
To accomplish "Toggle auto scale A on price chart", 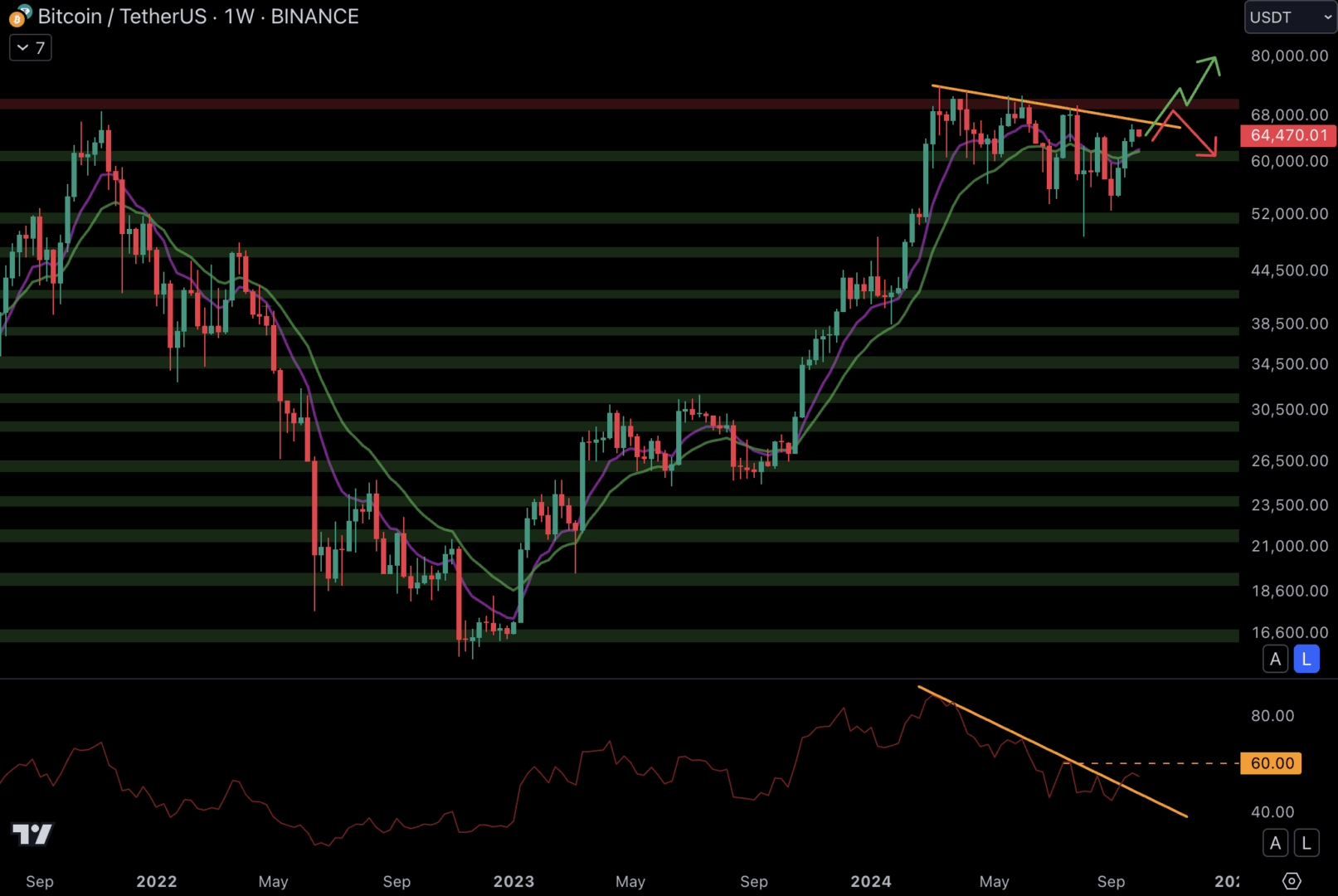I will 1275,660.
